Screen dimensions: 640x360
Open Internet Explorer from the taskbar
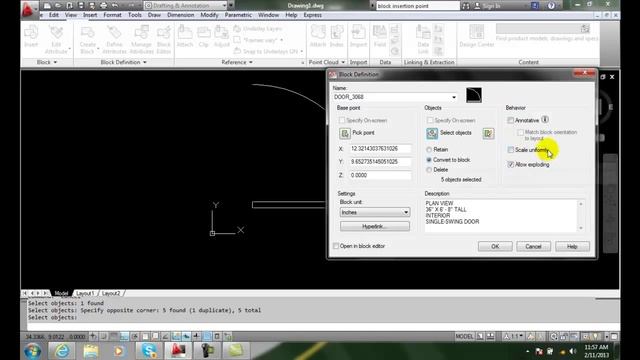point(62,351)
